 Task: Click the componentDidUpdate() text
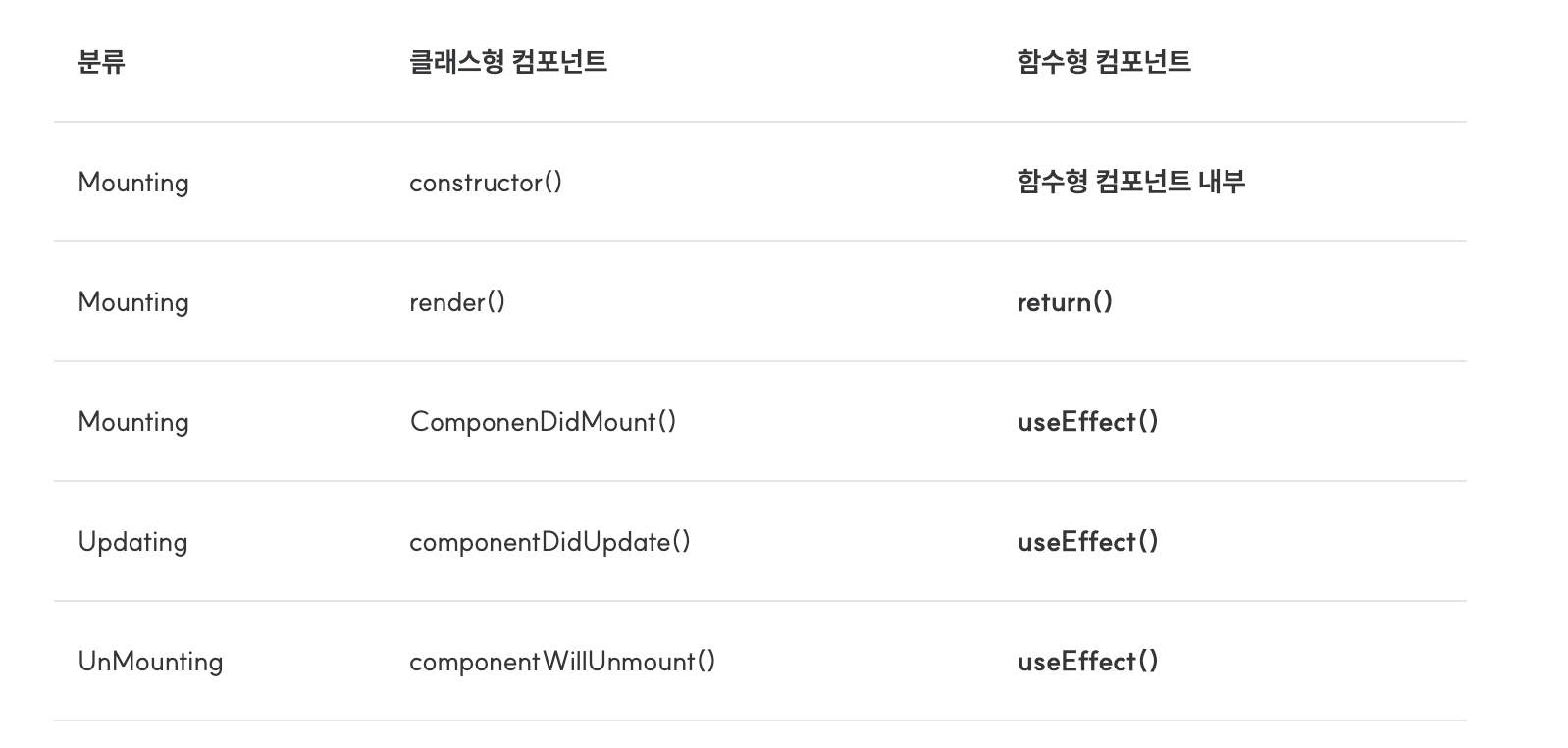[549, 542]
